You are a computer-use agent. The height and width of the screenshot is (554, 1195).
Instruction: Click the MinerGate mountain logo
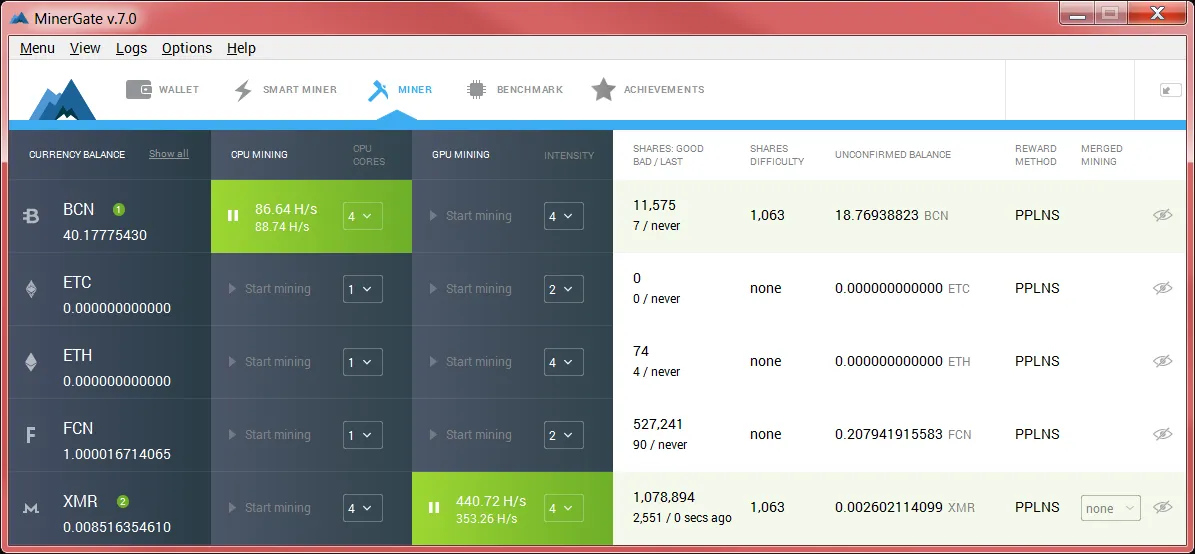pyautogui.click(x=62, y=99)
